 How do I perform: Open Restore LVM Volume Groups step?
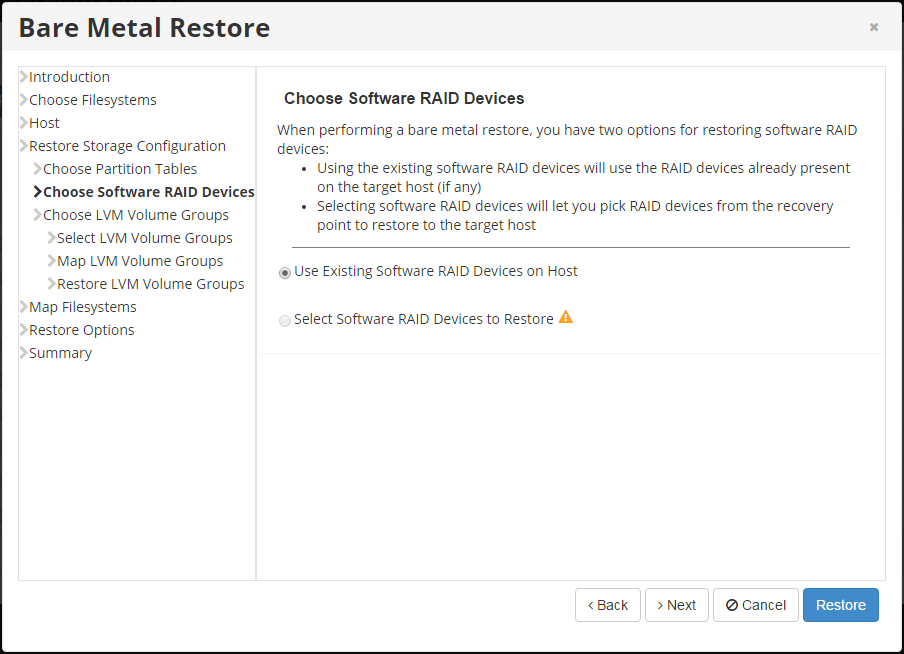150,284
